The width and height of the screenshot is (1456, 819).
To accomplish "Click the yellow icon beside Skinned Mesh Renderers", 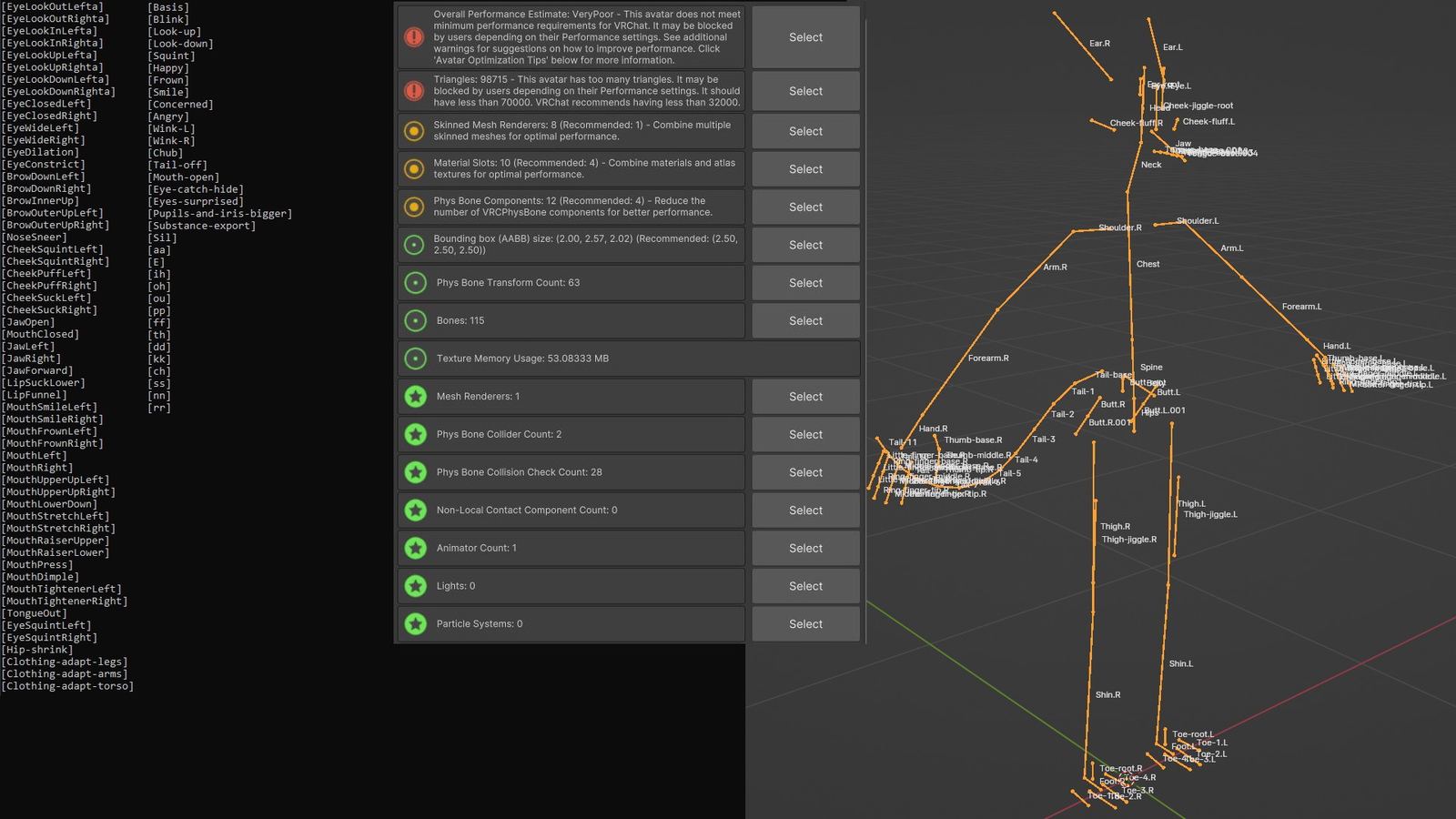I will coord(414,131).
